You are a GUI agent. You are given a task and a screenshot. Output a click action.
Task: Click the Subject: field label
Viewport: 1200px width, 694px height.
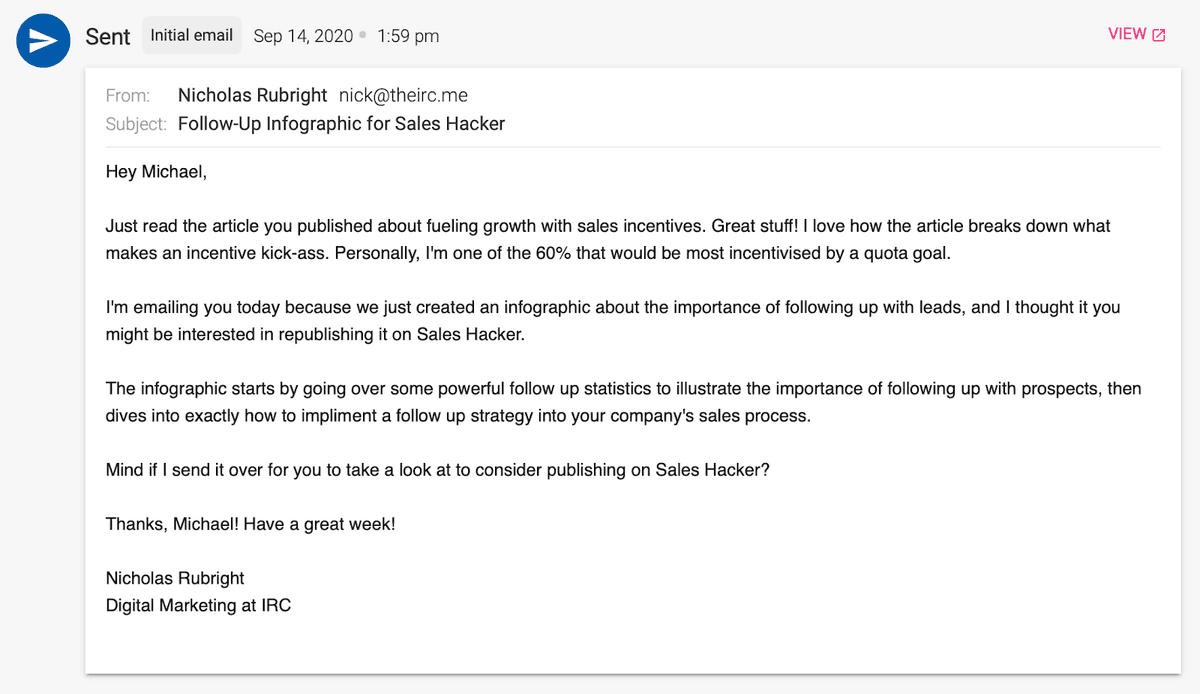pyautogui.click(x=136, y=125)
